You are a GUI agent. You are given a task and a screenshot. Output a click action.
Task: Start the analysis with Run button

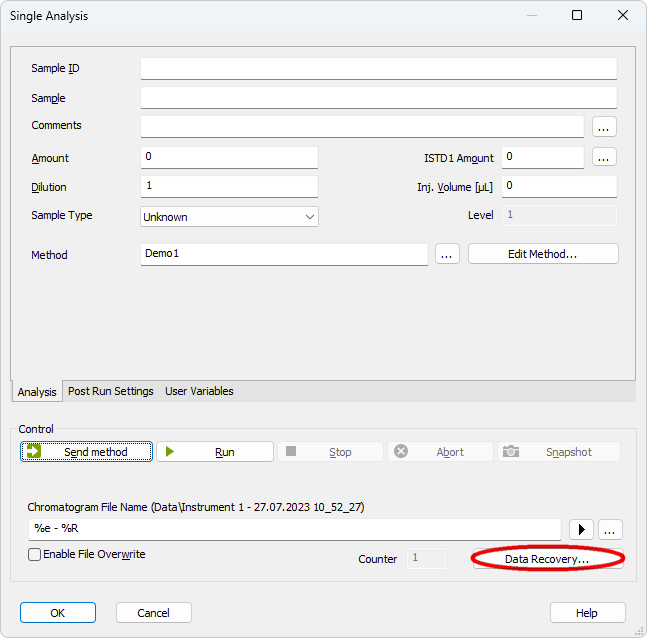click(x=215, y=452)
